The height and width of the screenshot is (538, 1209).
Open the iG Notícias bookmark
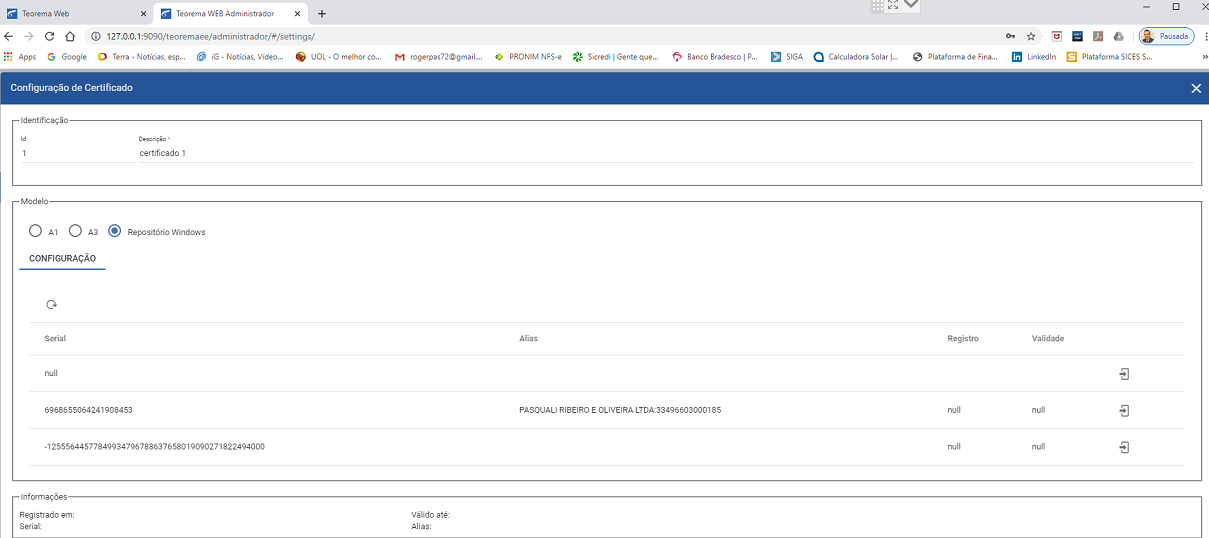click(x=240, y=57)
